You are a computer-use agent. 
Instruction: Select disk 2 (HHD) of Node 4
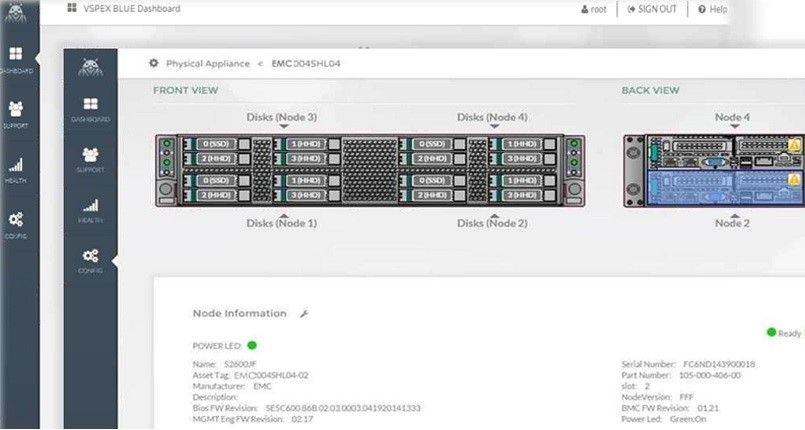click(433, 159)
